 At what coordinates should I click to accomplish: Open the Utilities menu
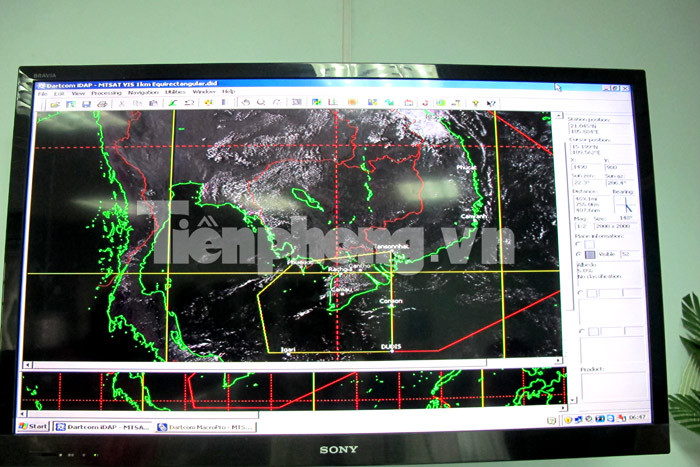175,92
